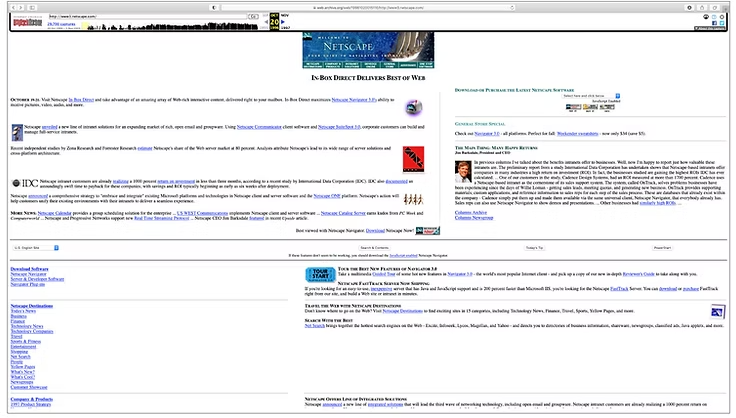Click the sailor thumbnail by intranet news
Image resolution: width=736 pixels, height=418 pixels.
pyautogui.click(x=17, y=132)
